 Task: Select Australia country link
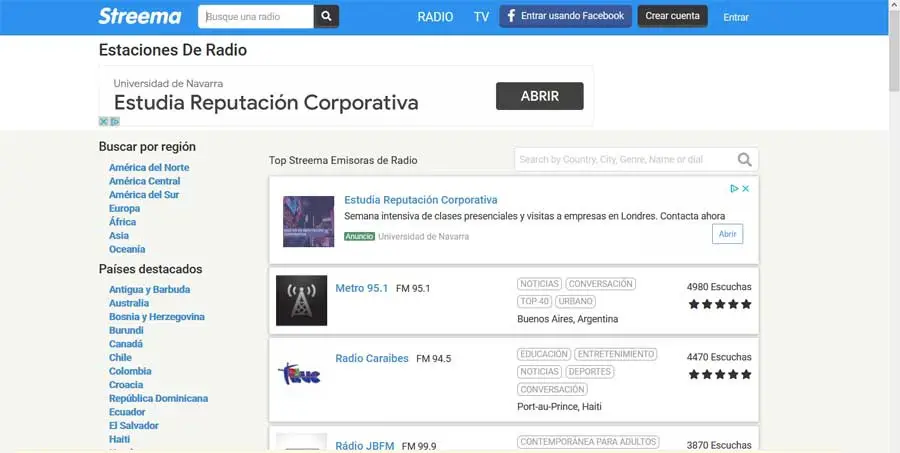pos(129,303)
